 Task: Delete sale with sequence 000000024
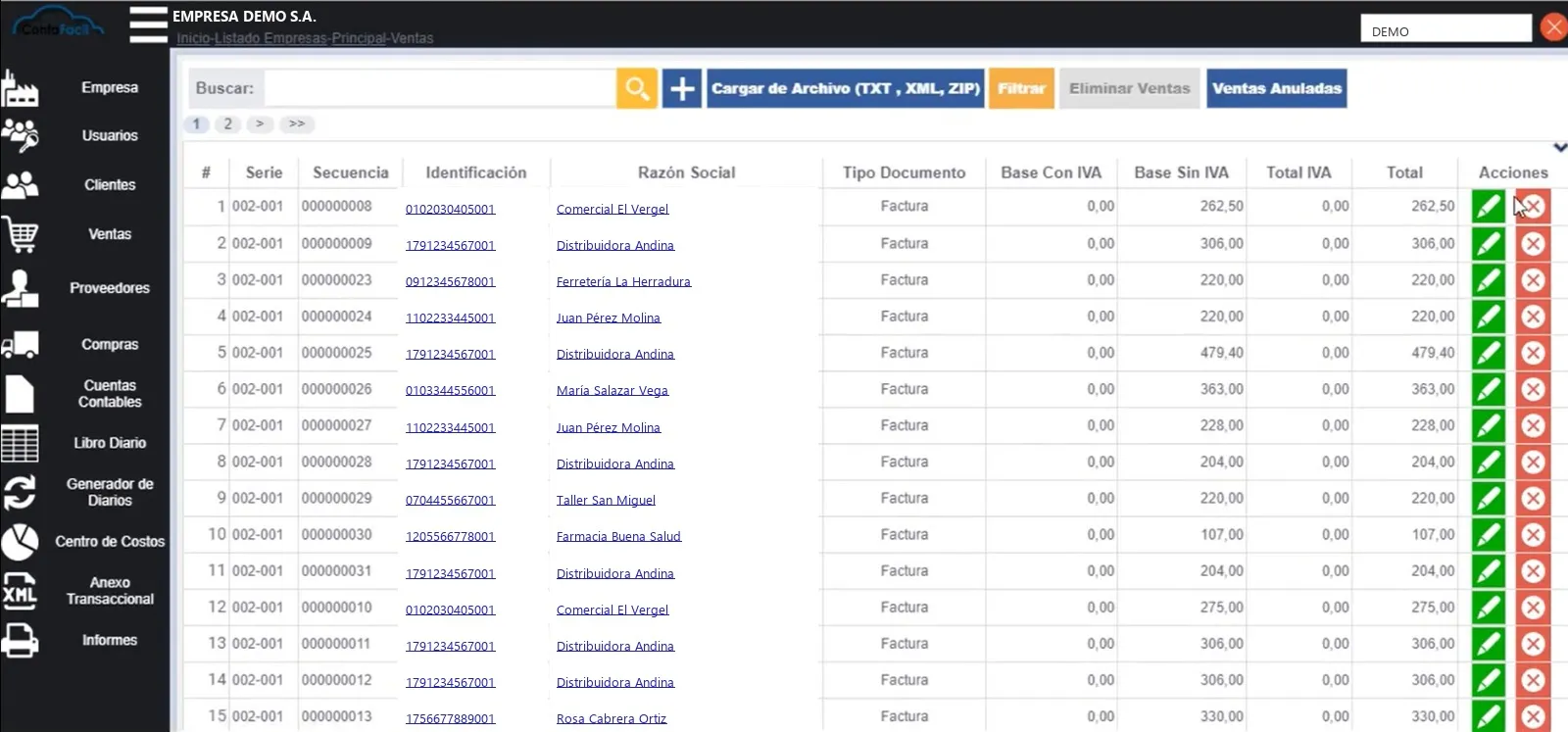point(1534,317)
